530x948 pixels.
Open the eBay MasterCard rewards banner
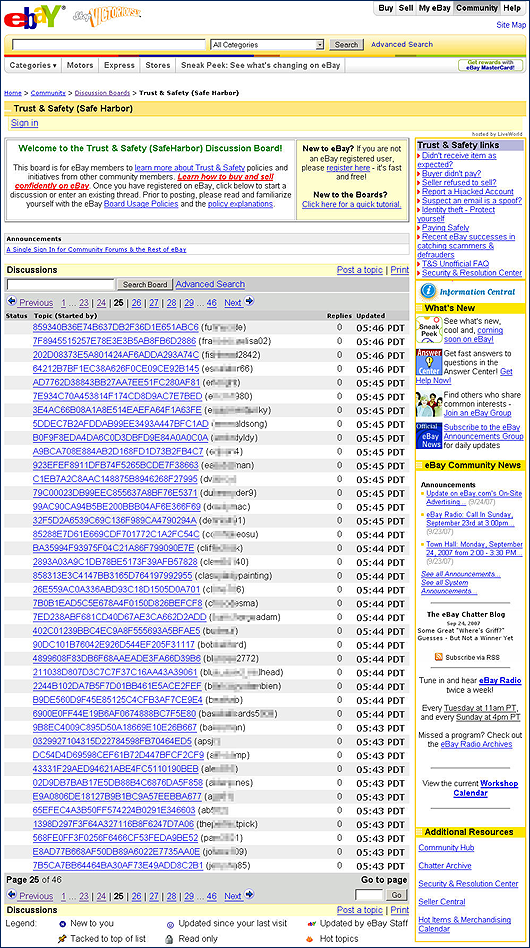tap(491, 65)
